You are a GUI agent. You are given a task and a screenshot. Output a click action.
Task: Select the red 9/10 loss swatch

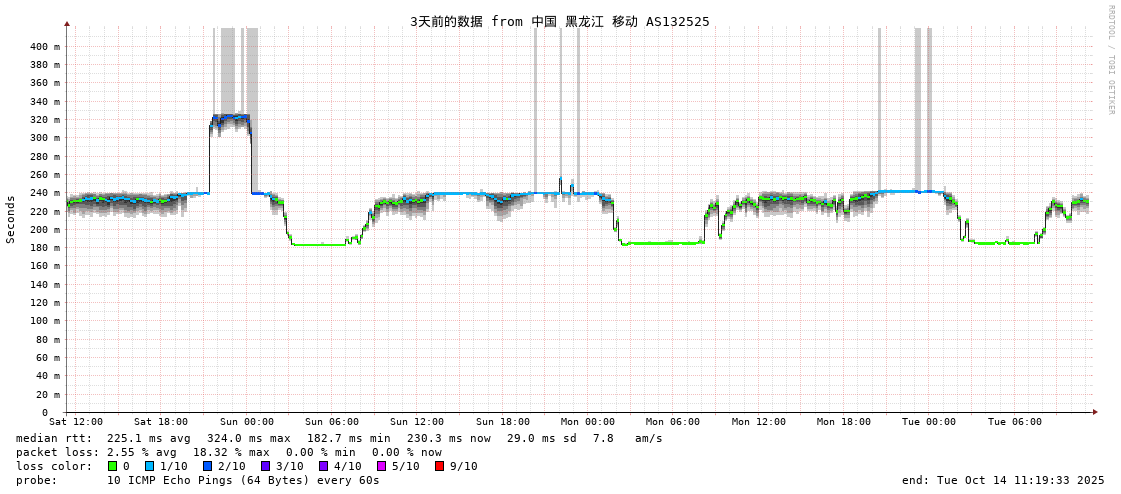tap(439, 466)
